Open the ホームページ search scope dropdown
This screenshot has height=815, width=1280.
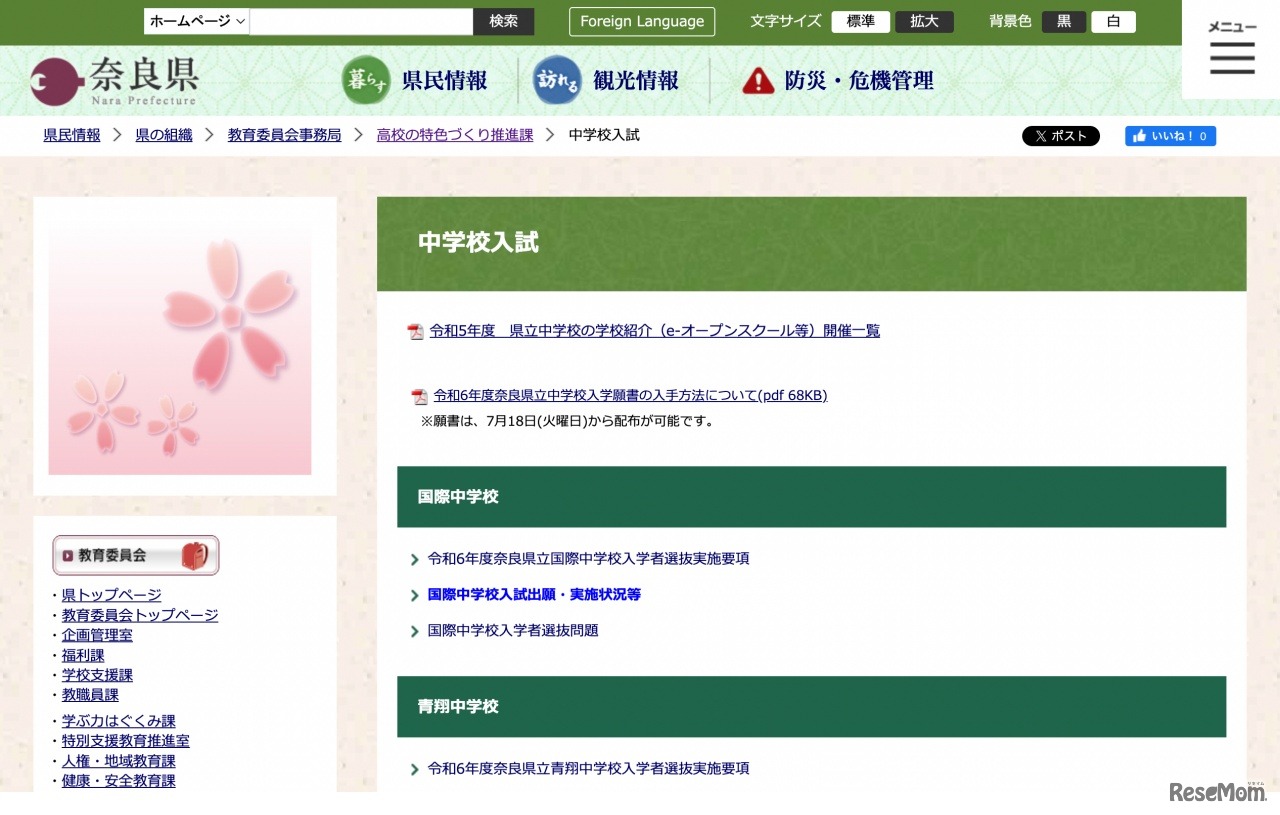pos(196,20)
